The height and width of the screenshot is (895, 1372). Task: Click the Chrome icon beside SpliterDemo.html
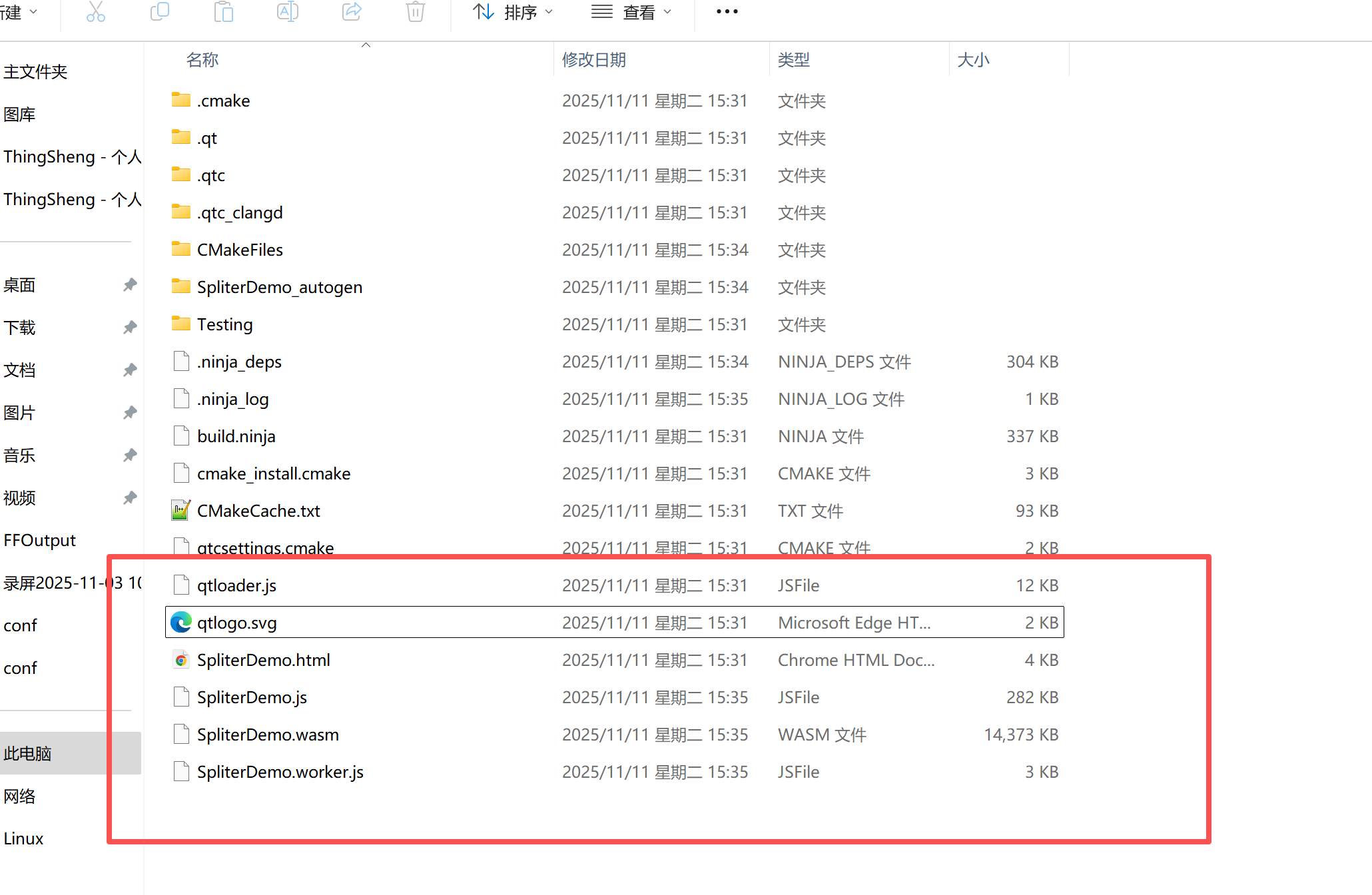click(x=180, y=660)
